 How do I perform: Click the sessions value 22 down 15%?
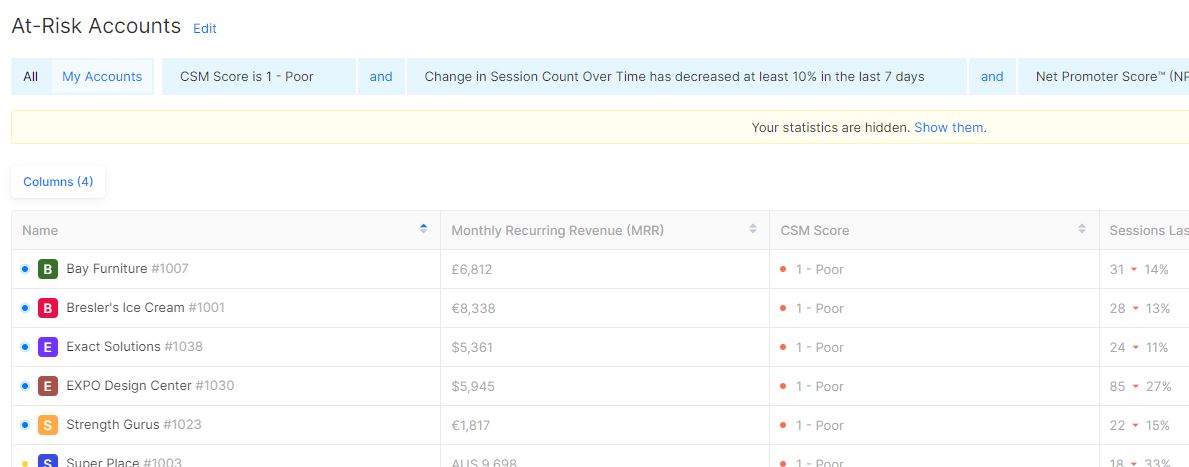(1139, 425)
